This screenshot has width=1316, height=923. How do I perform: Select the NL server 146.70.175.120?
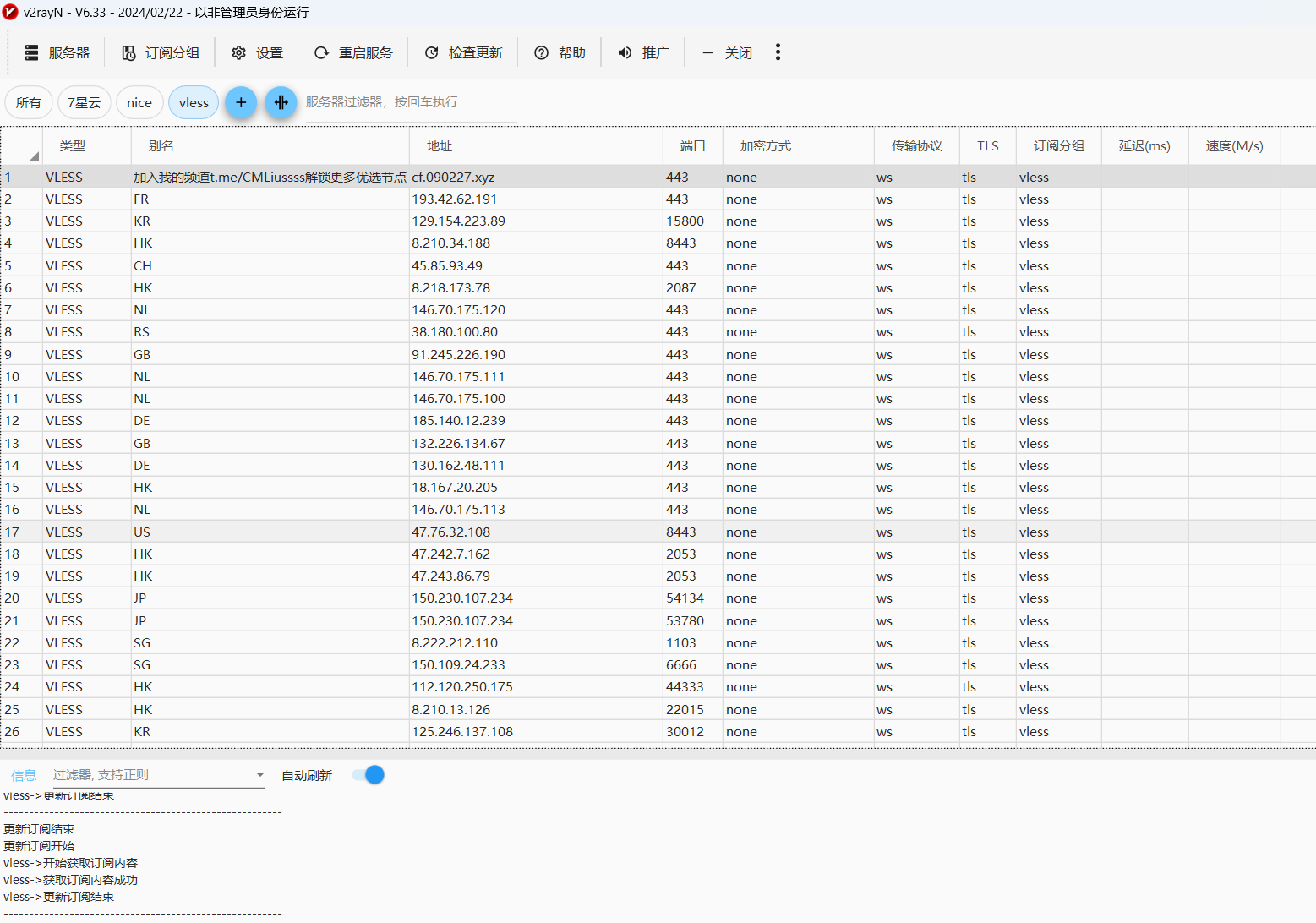(658, 309)
